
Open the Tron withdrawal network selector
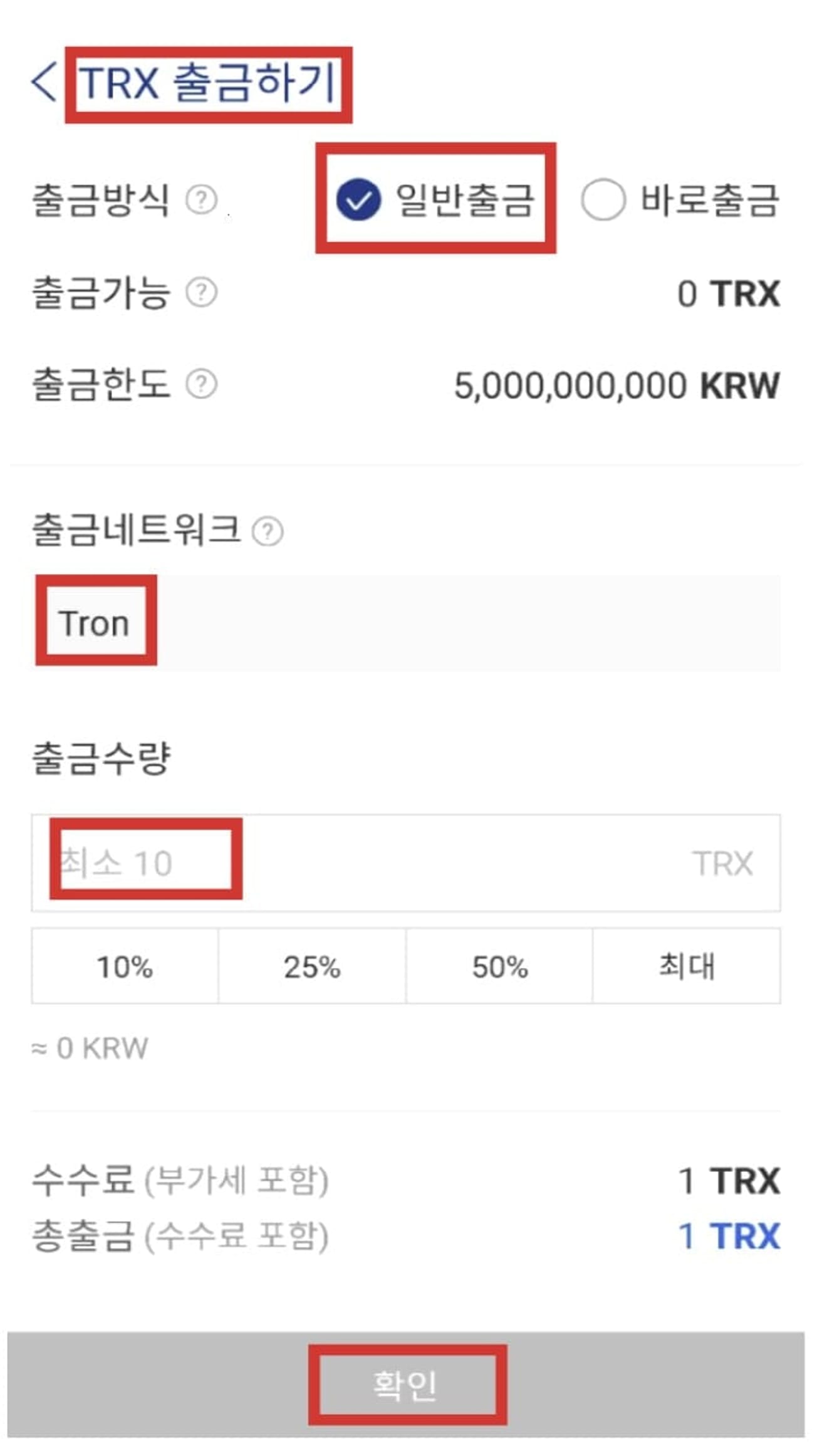click(406, 623)
